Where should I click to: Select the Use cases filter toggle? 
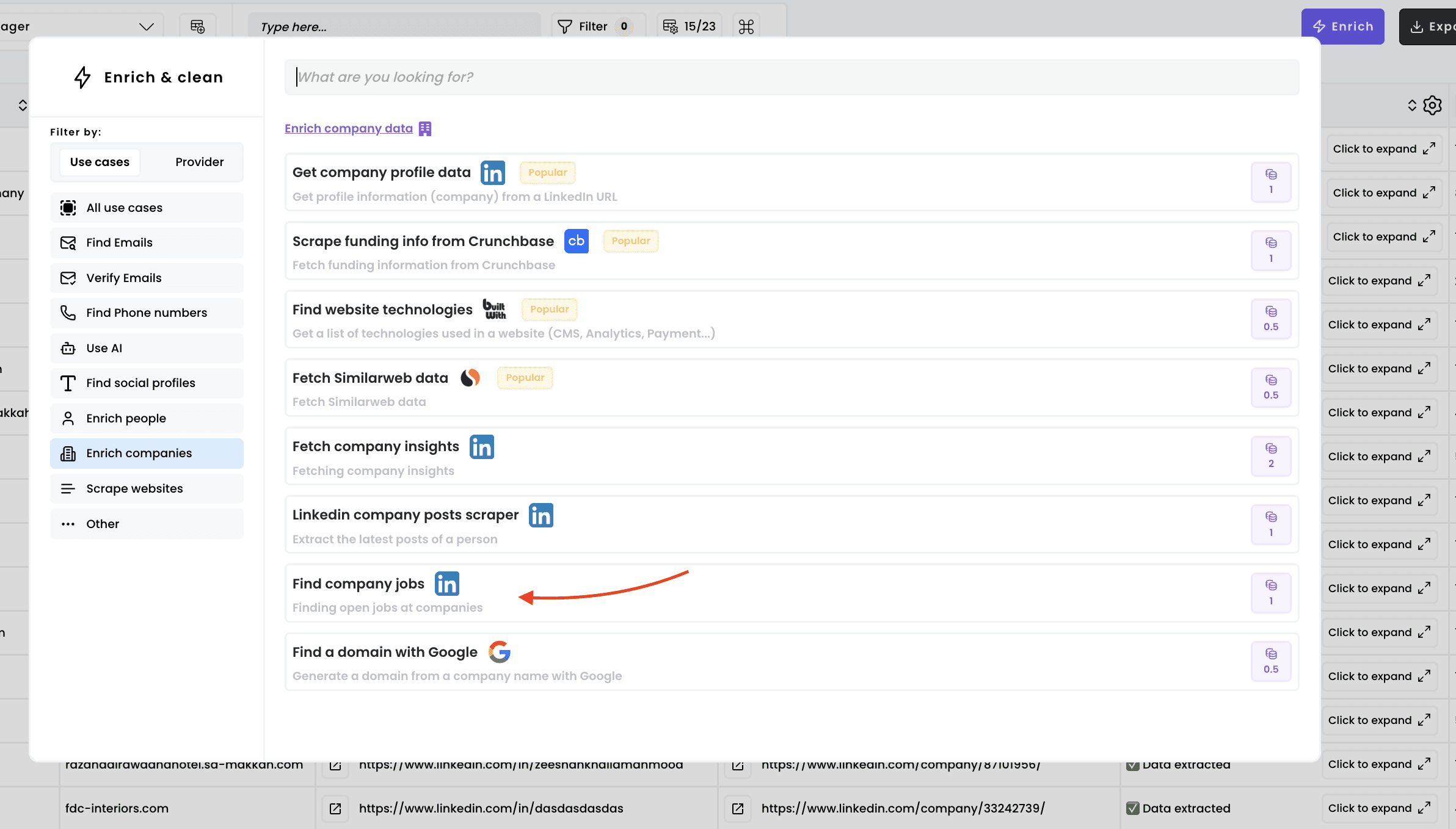tap(100, 162)
